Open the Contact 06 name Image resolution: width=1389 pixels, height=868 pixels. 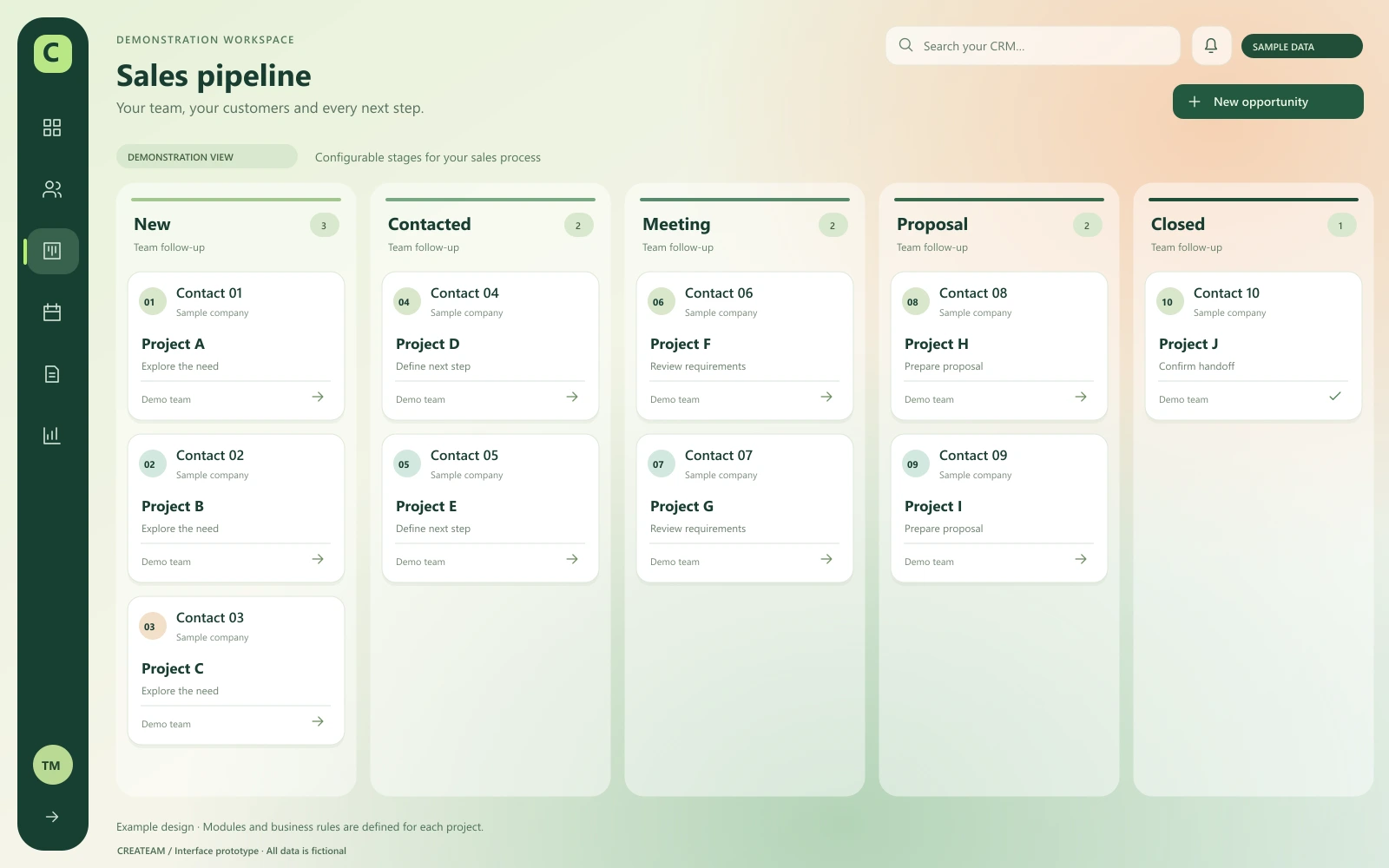pos(719,293)
